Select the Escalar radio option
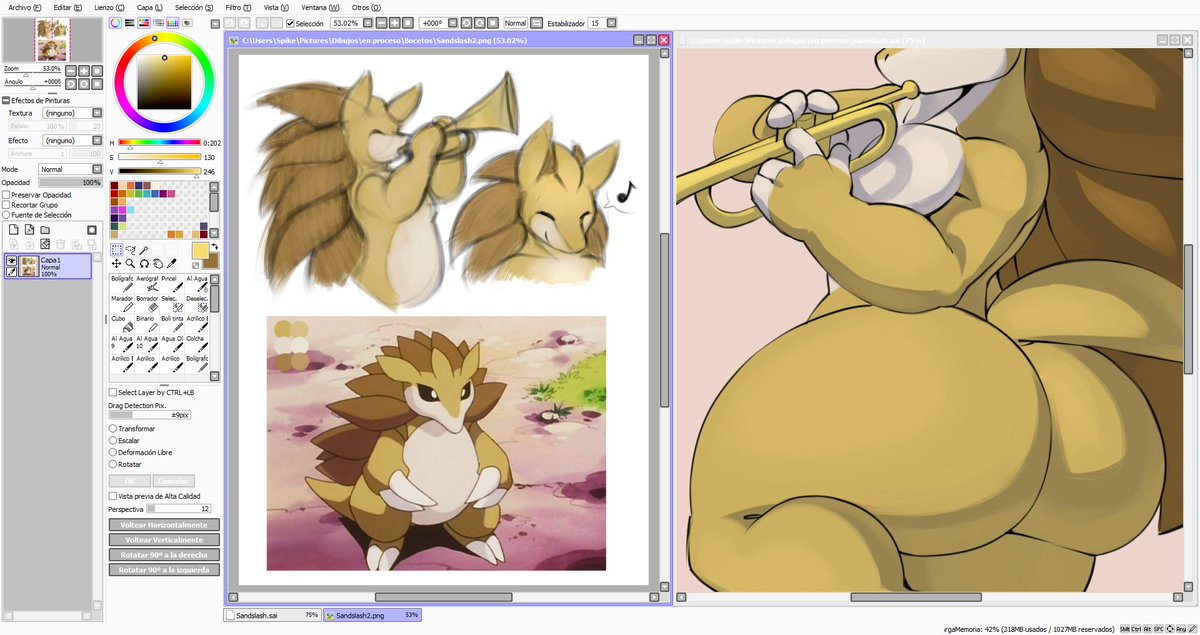The image size is (1200, 635). tap(112, 440)
